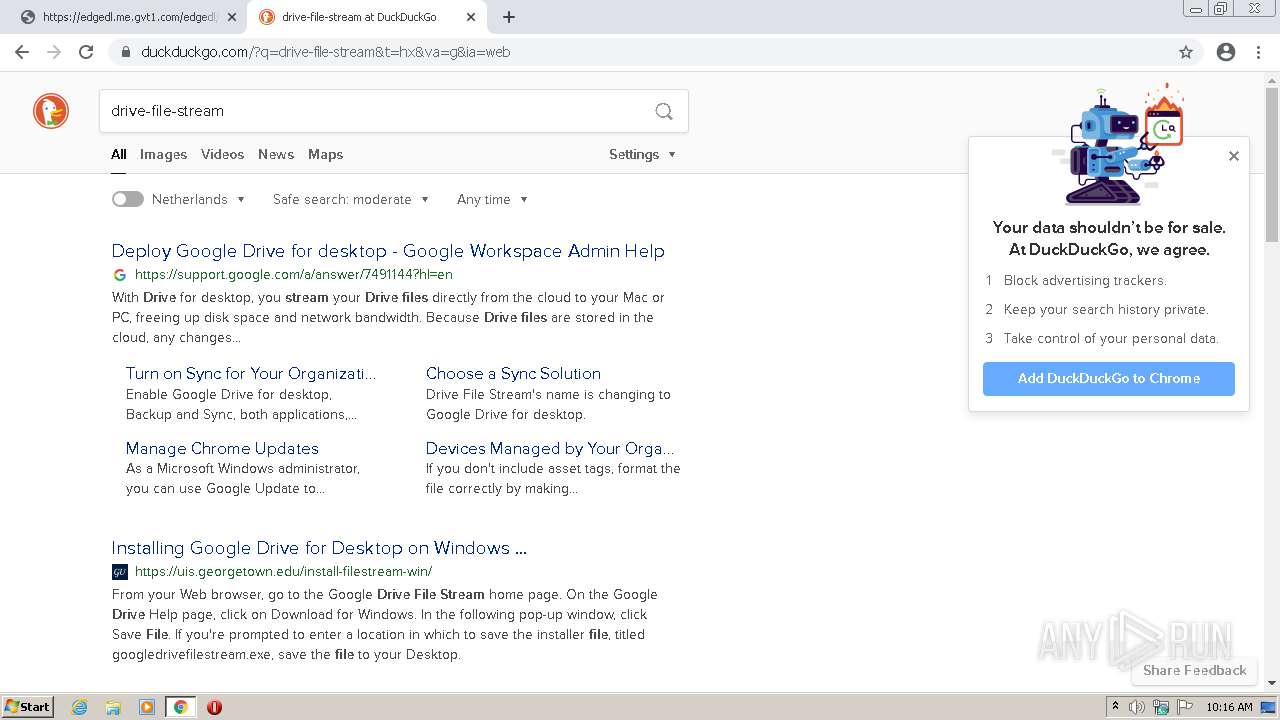This screenshot has width=1280, height=720.
Task: Select the All results tab
Action: coord(118,154)
